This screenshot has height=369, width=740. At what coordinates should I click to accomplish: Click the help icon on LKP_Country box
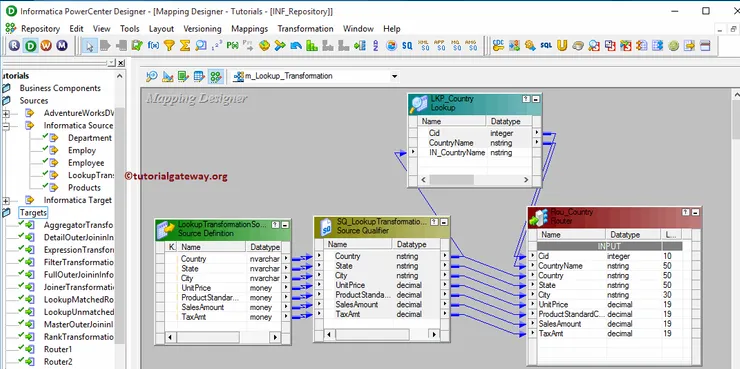tap(526, 99)
